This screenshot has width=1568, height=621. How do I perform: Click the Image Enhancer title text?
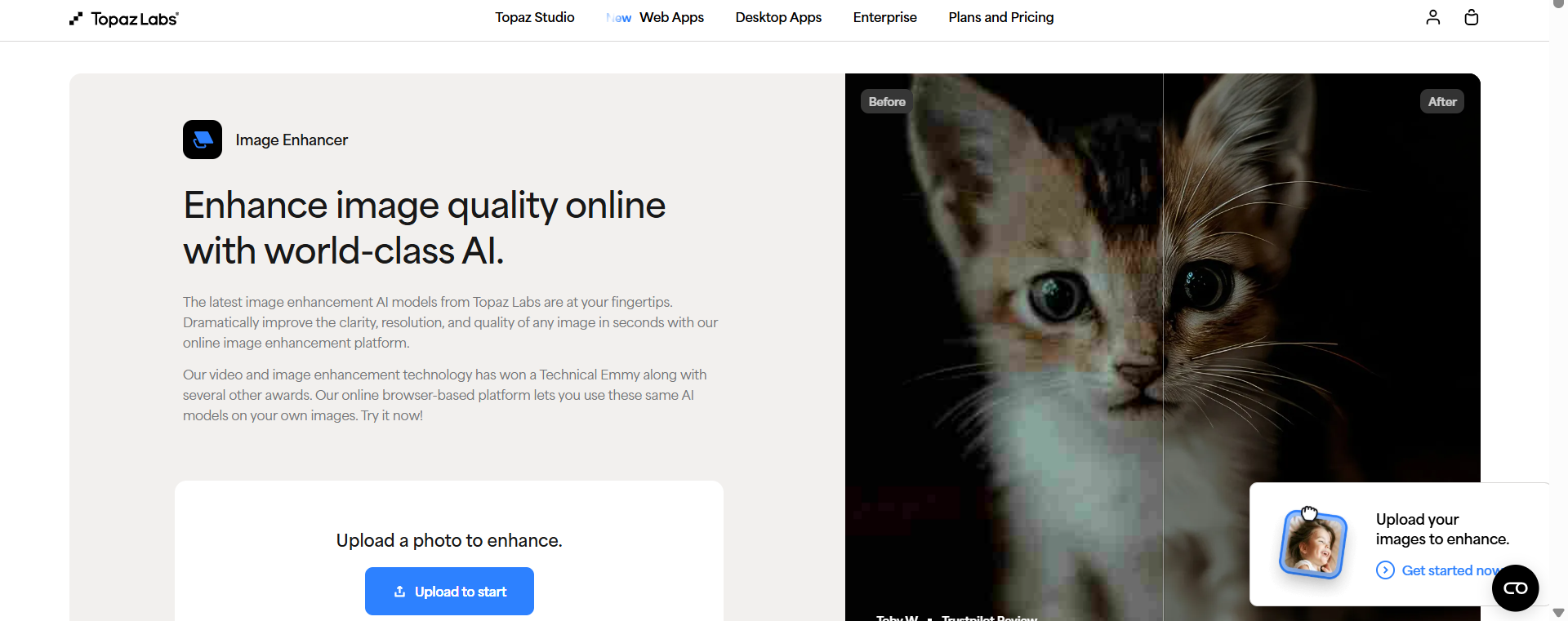[x=292, y=140]
